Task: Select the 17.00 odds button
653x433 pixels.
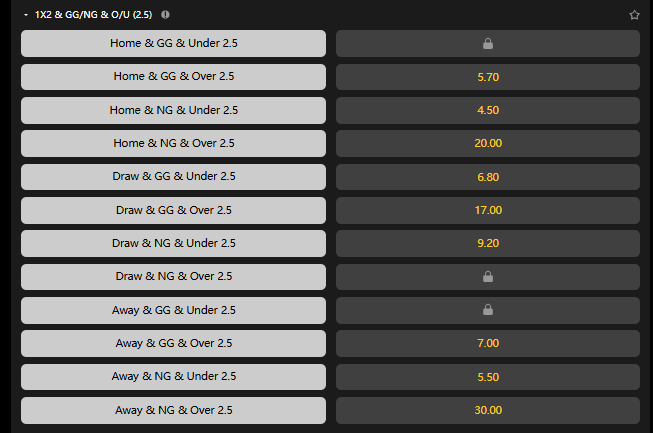Action: click(x=488, y=210)
